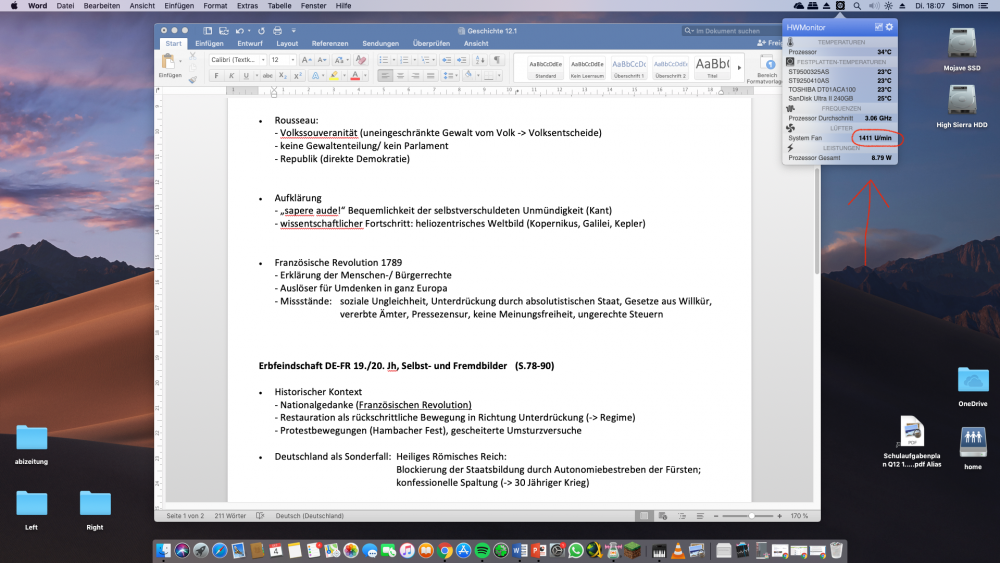Open Google Chrome from the Dock
The width and height of the screenshot is (1000, 563).
(x=445, y=550)
